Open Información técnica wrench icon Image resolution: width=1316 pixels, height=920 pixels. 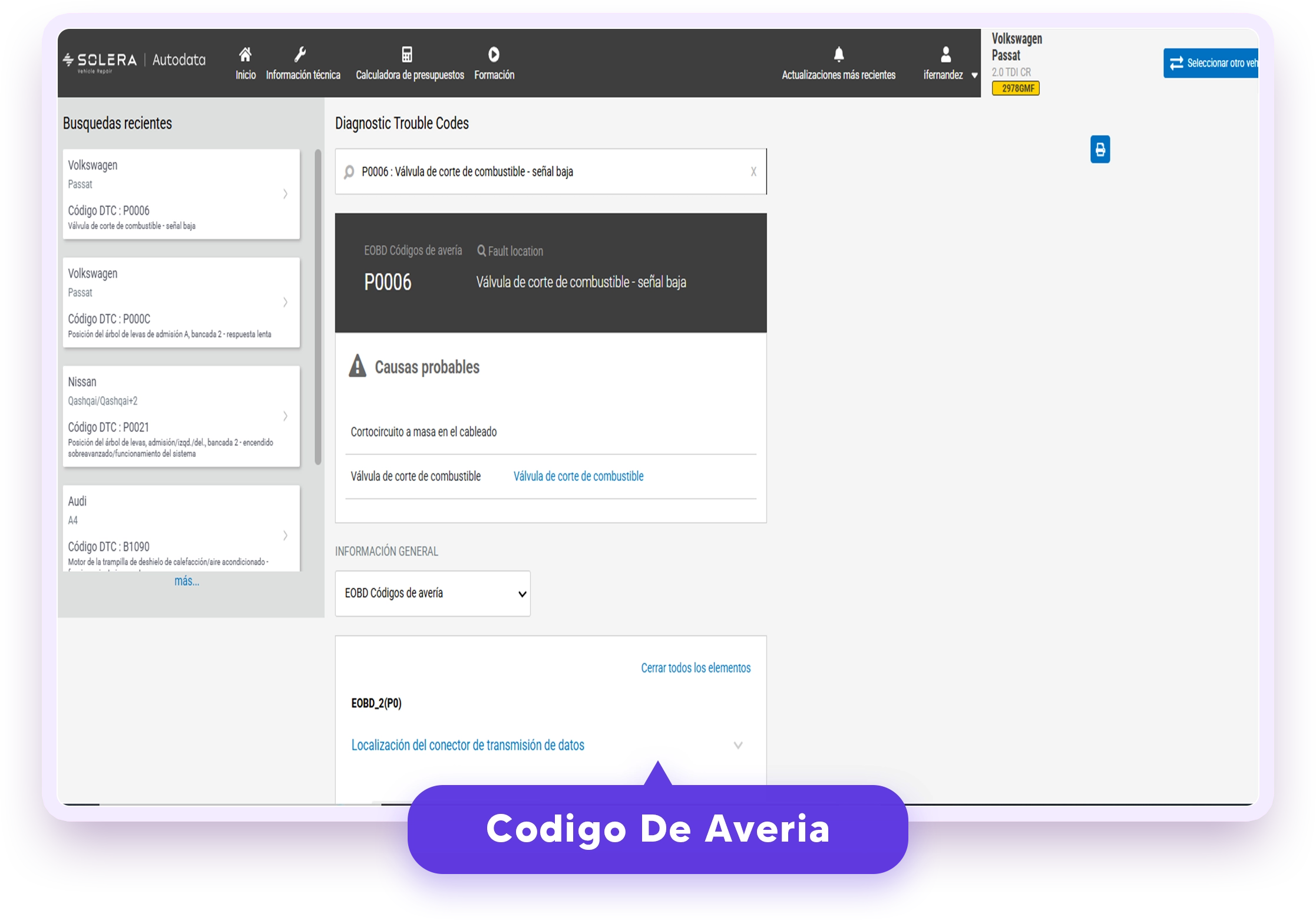coord(300,55)
